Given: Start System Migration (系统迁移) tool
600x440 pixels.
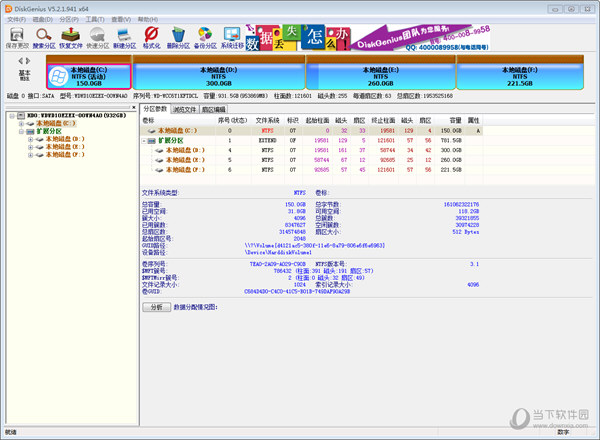Looking at the screenshot, I should (232, 38).
